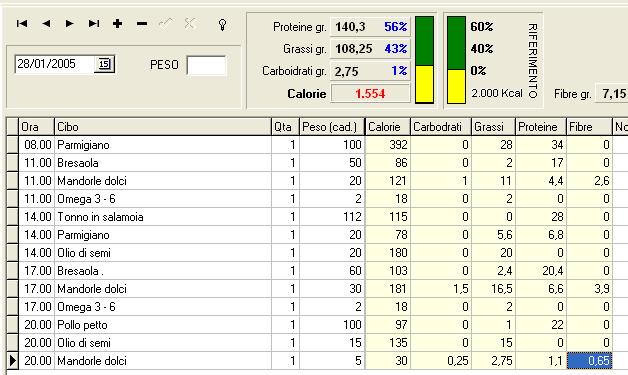Click calorie value 97 for Pollo petto
Viewport: 628px width, 375px height.
388,325
